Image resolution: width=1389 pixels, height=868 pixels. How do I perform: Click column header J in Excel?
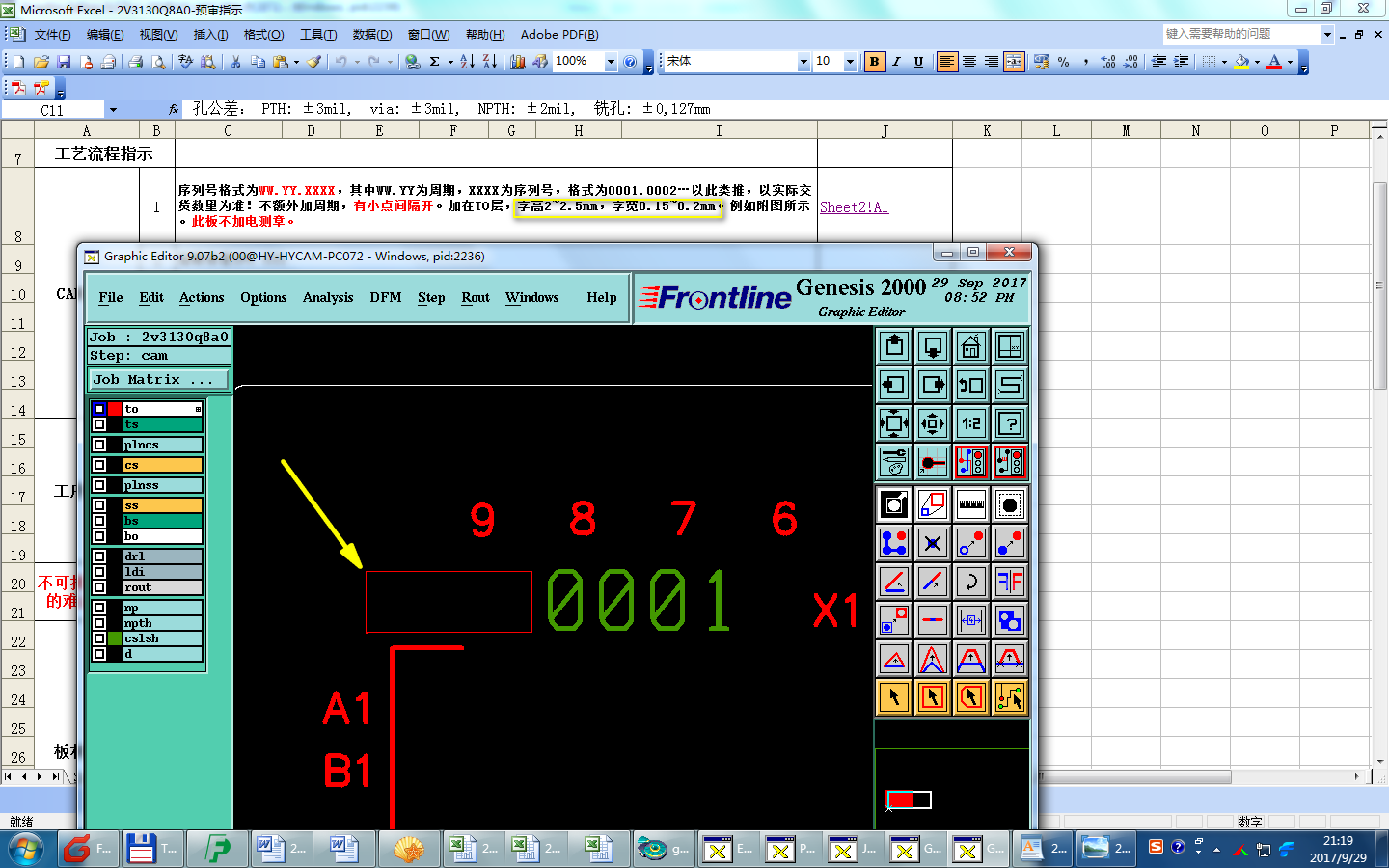coord(885,131)
